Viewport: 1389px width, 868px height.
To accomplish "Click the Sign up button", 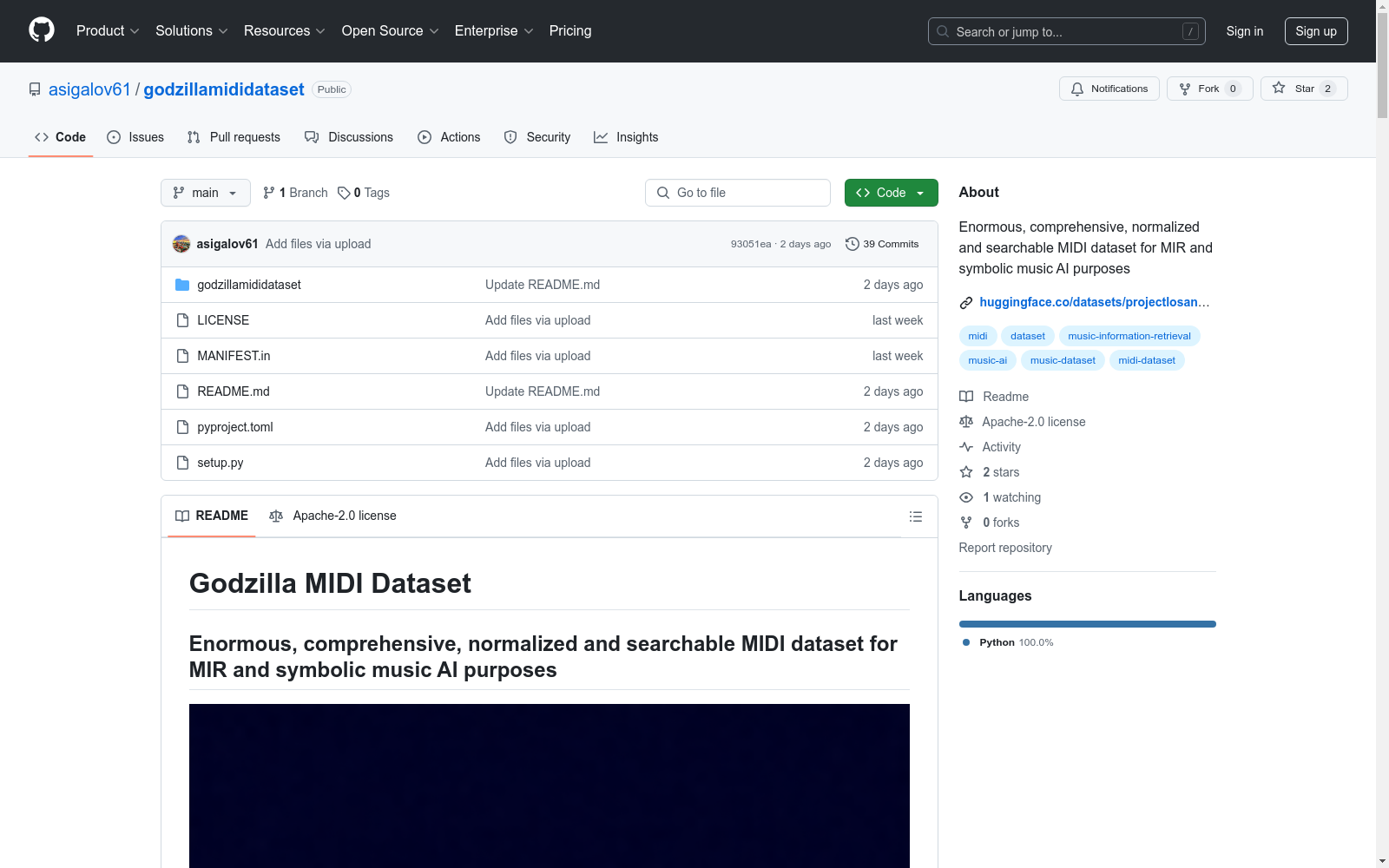I will 1316,31.
